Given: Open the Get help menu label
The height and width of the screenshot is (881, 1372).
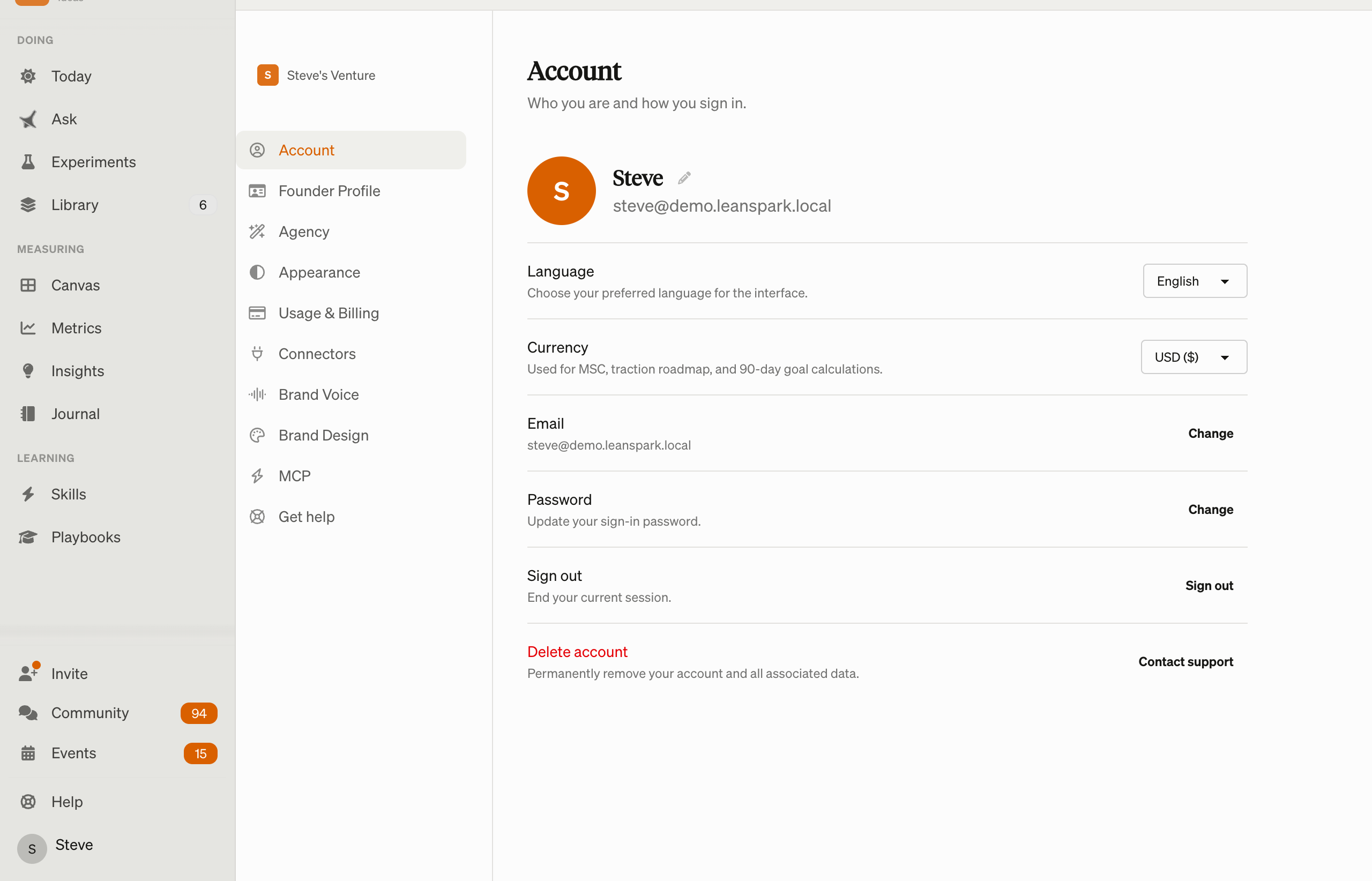Looking at the screenshot, I should click(x=307, y=517).
